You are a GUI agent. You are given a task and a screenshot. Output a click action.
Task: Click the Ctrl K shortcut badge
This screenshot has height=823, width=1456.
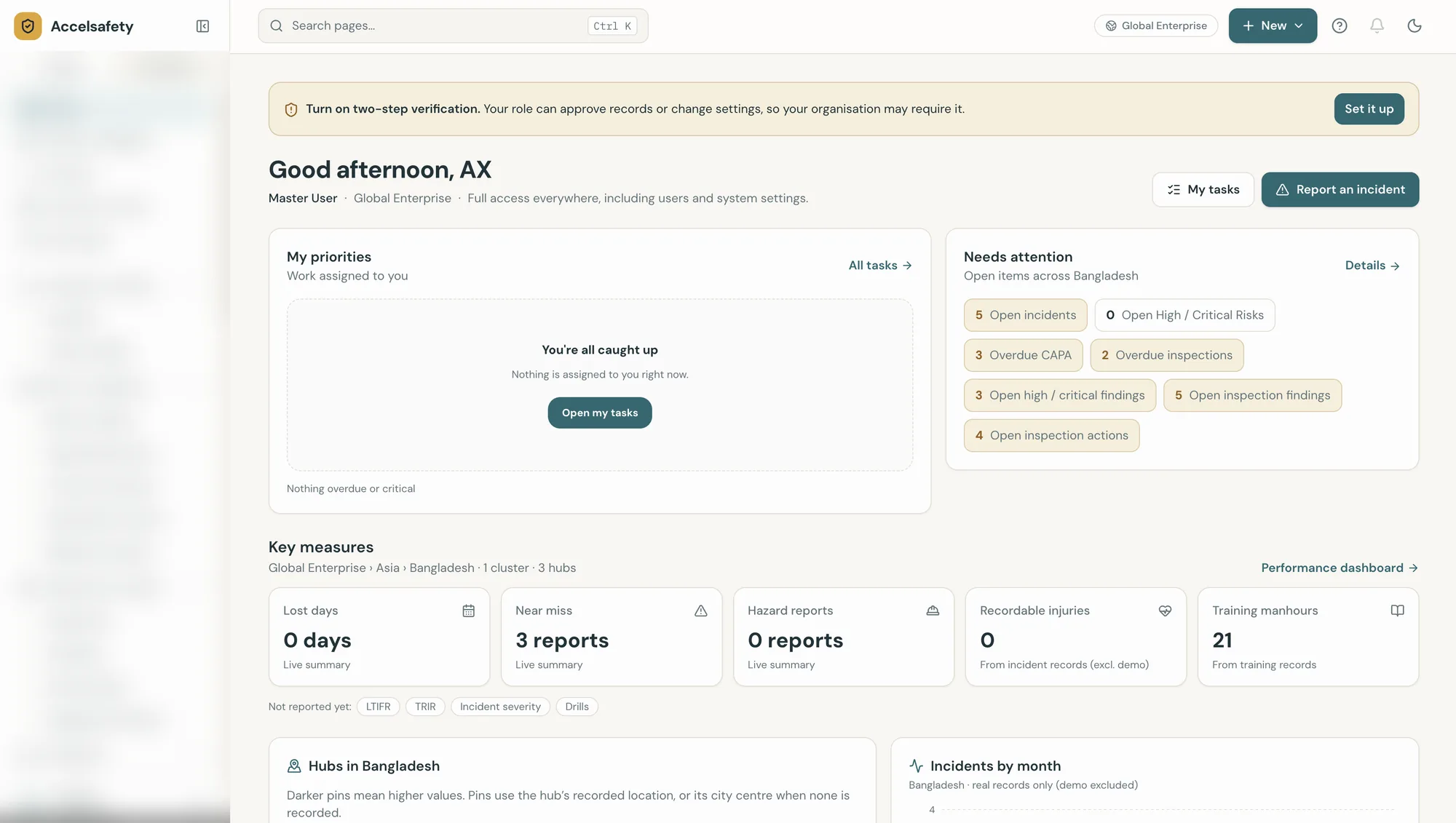(x=612, y=26)
